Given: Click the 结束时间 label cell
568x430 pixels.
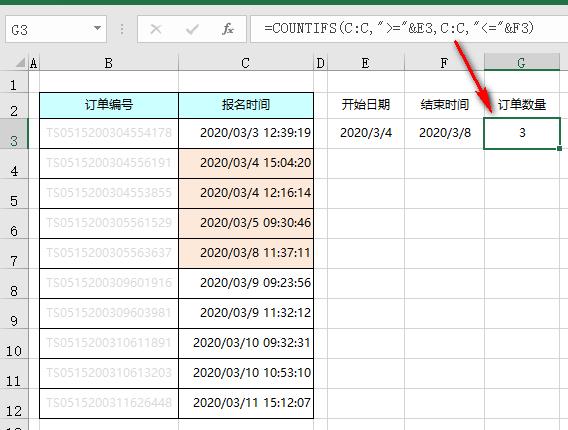Looking at the screenshot, I should pos(444,105).
